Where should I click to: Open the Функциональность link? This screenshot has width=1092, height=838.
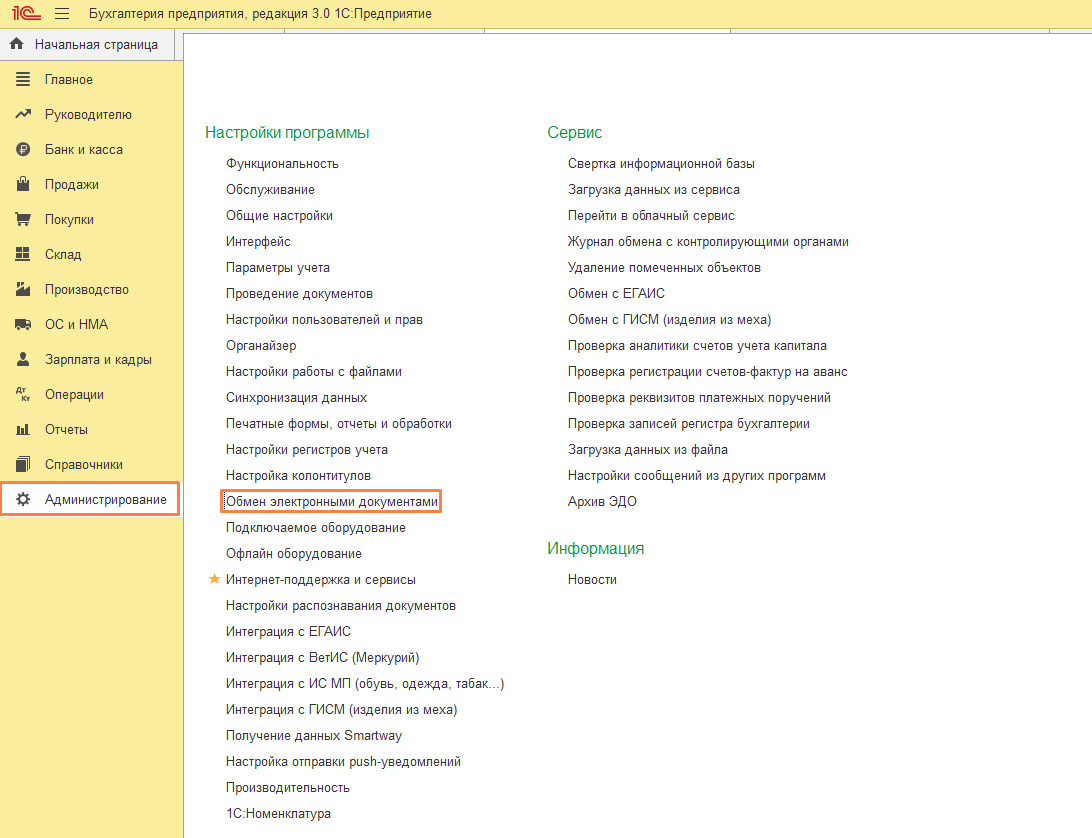282,164
